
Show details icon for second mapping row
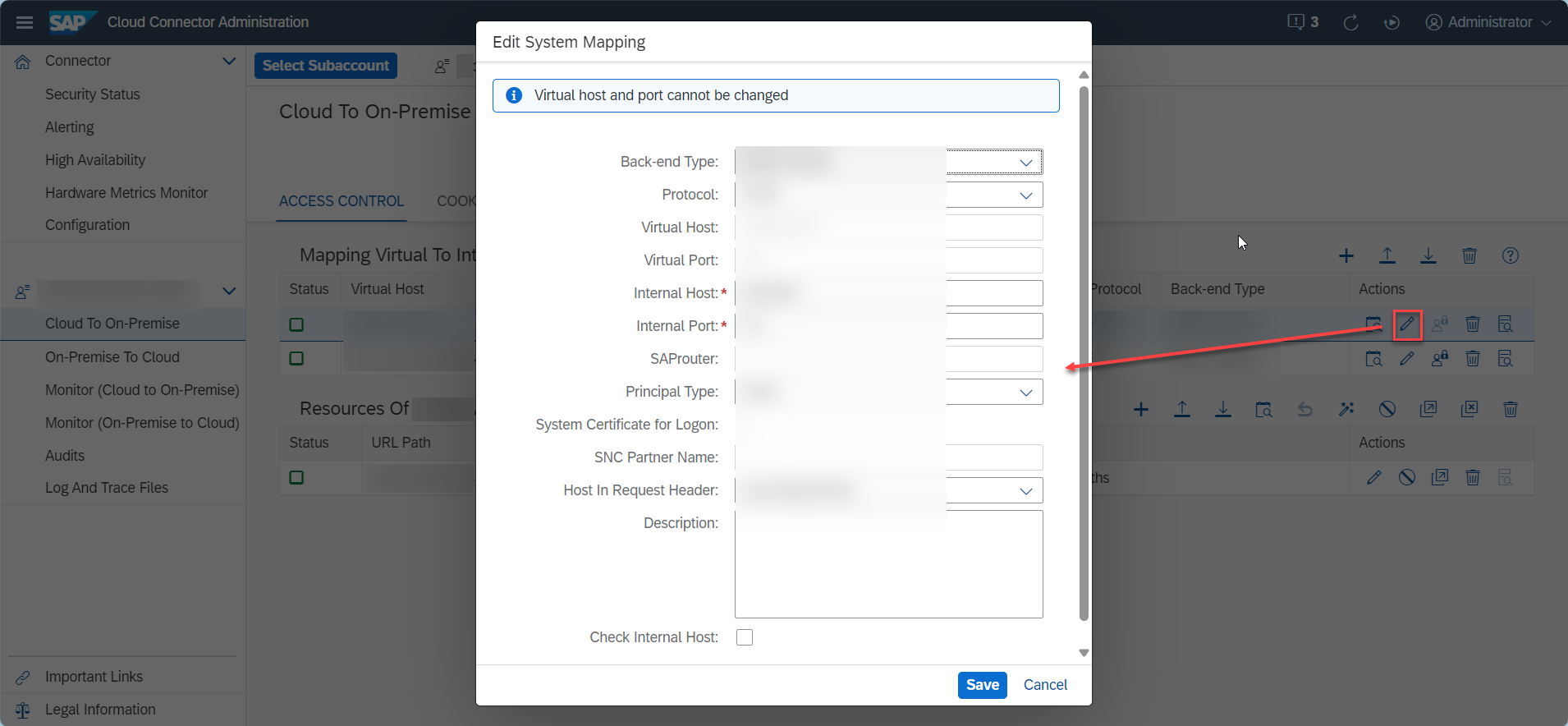coord(1506,359)
